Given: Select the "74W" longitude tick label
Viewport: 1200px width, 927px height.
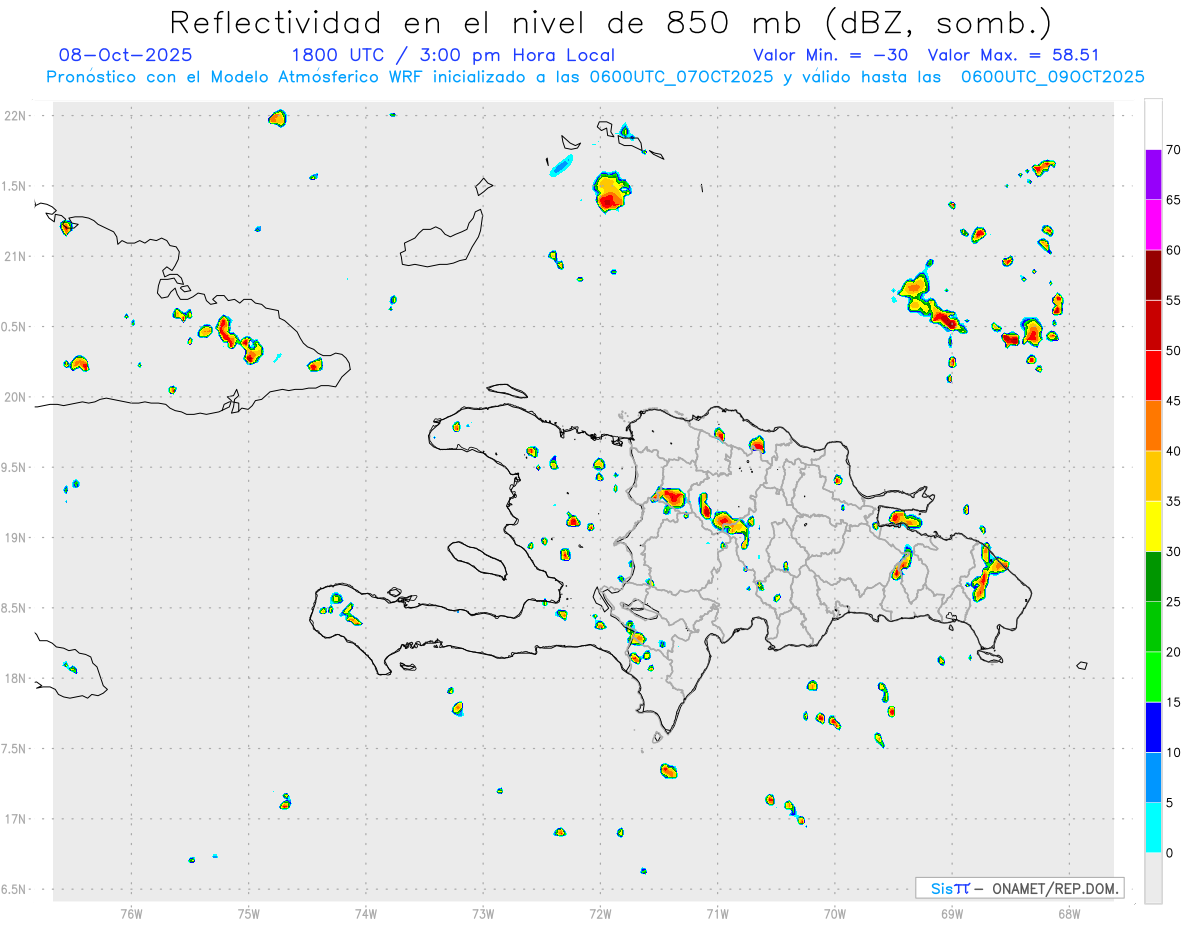Looking at the screenshot, I should click(x=366, y=913).
